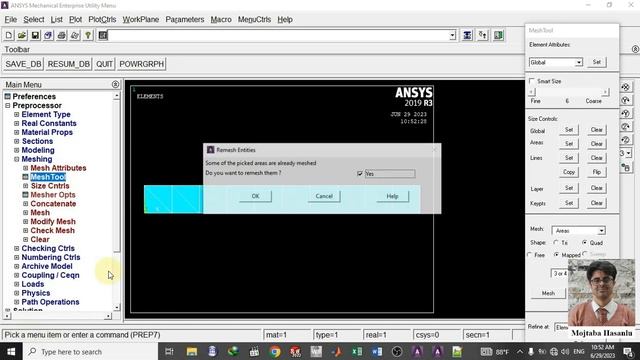This screenshot has width=640, height=360.
Task: Select the Sweep mesher radio button
Action: 585,254
